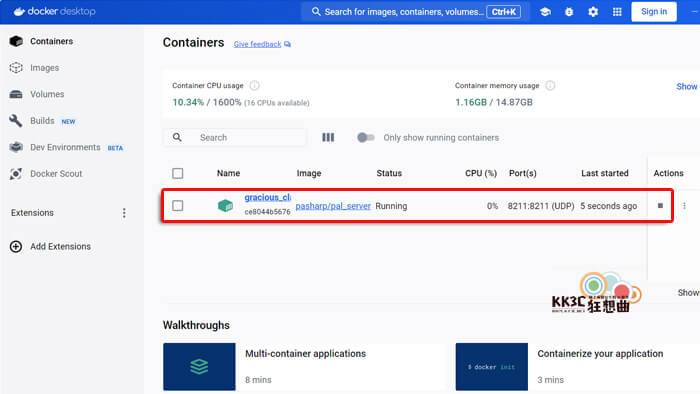Click the Running status text
Image resolution: width=700 pixels, height=394 pixels.
coord(391,206)
